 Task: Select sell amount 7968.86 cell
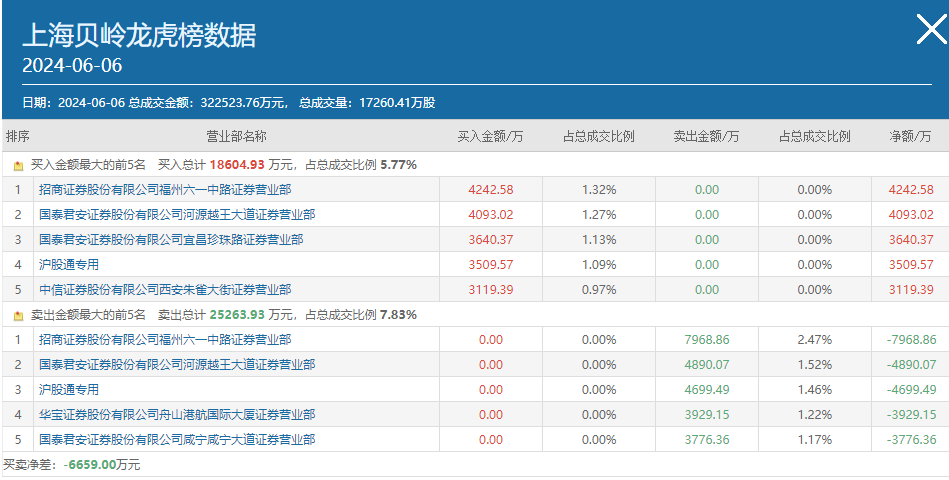coord(706,340)
